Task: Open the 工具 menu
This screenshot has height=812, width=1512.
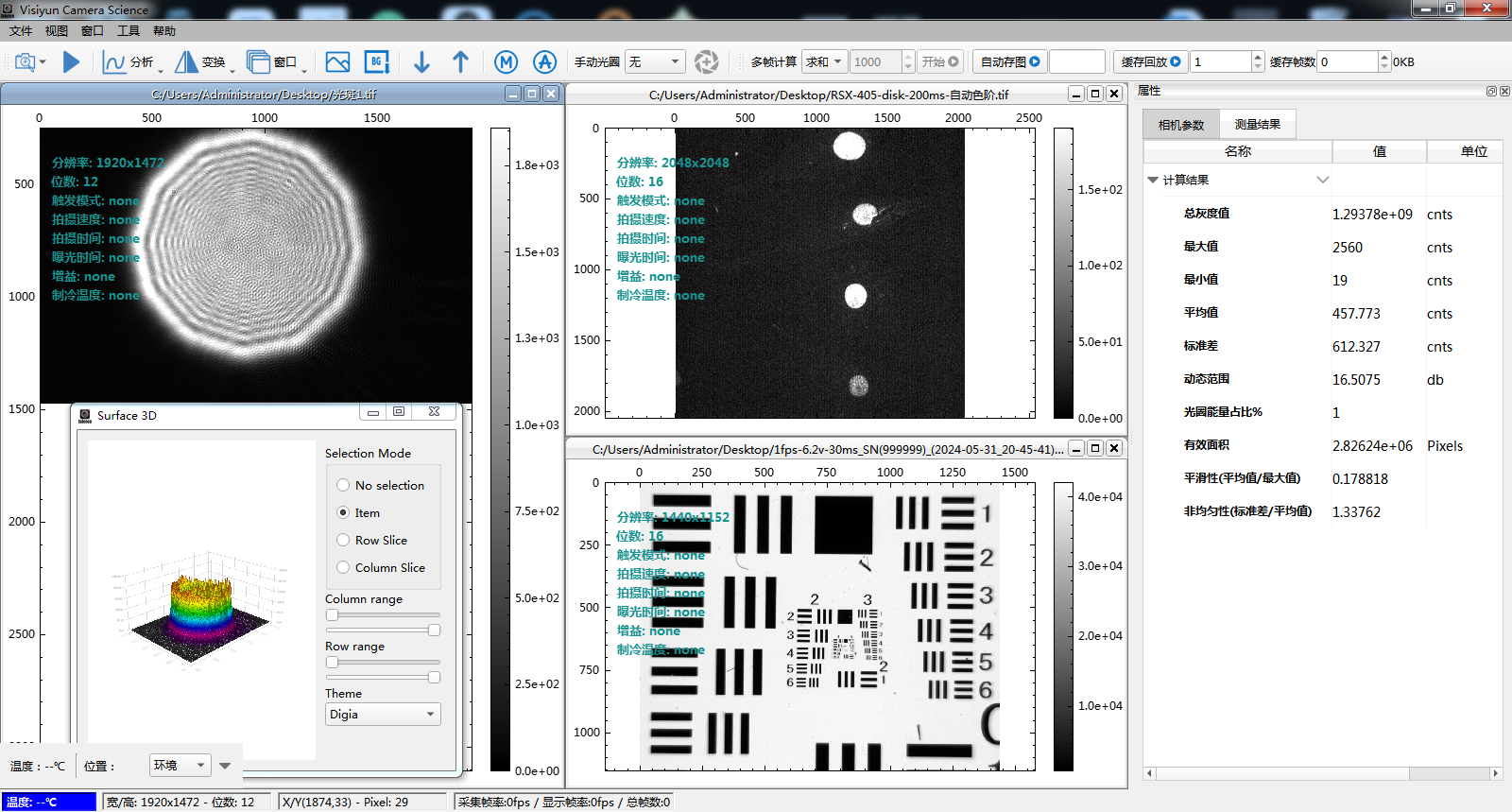Action: pyautogui.click(x=129, y=31)
